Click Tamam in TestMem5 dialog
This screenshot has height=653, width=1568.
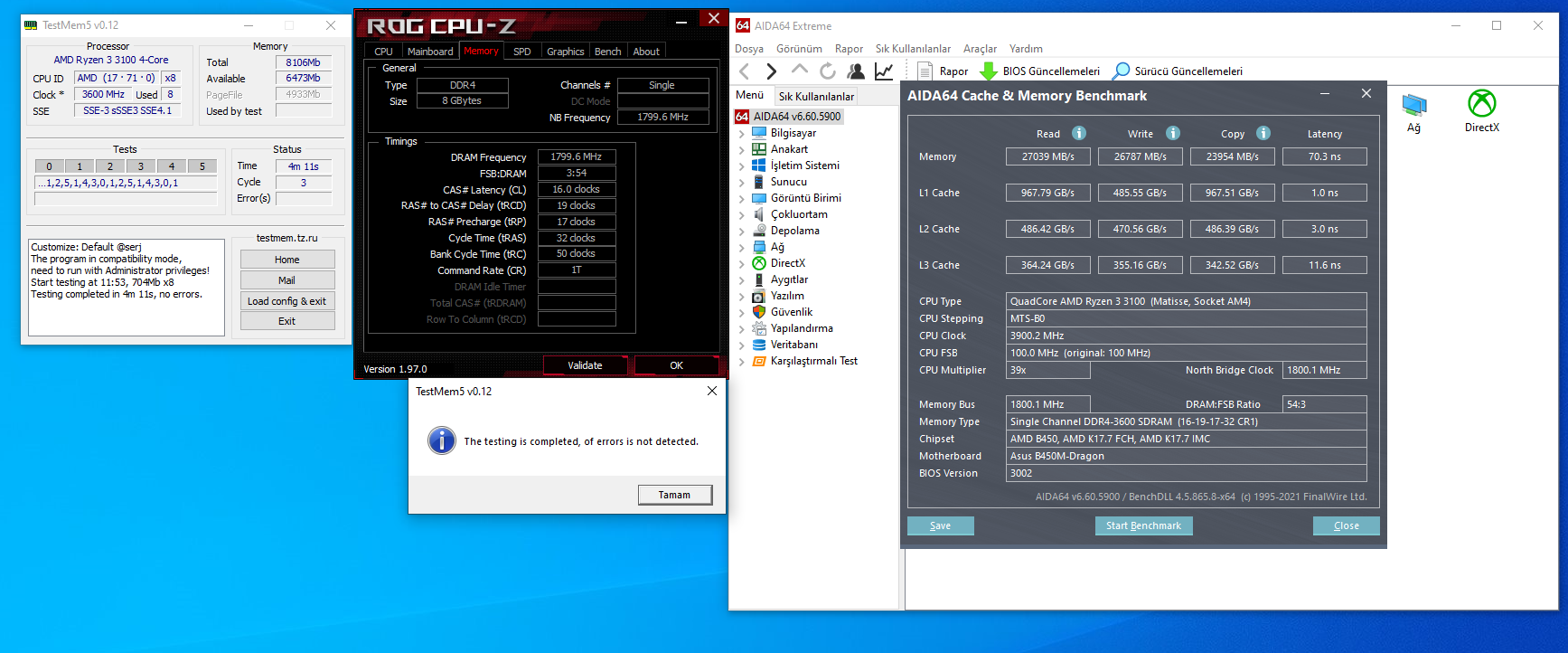coord(674,495)
